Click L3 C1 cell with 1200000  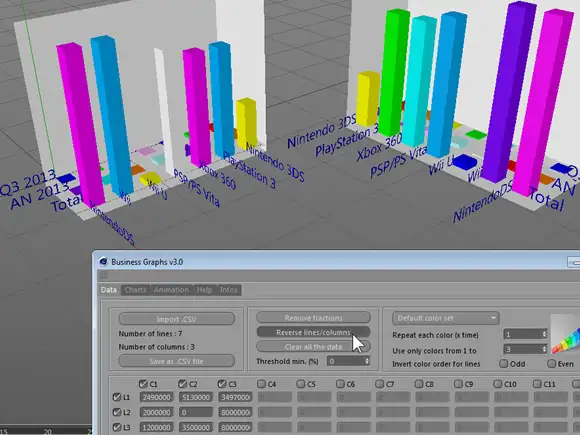pyautogui.click(x=156, y=428)
